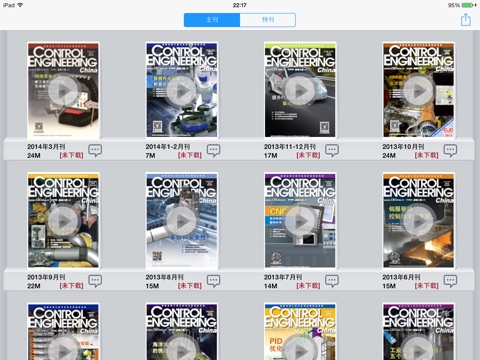Select the 2014年1-2月刊 title text
This screenshot has width=480, height=360.
tap(168, 147)
